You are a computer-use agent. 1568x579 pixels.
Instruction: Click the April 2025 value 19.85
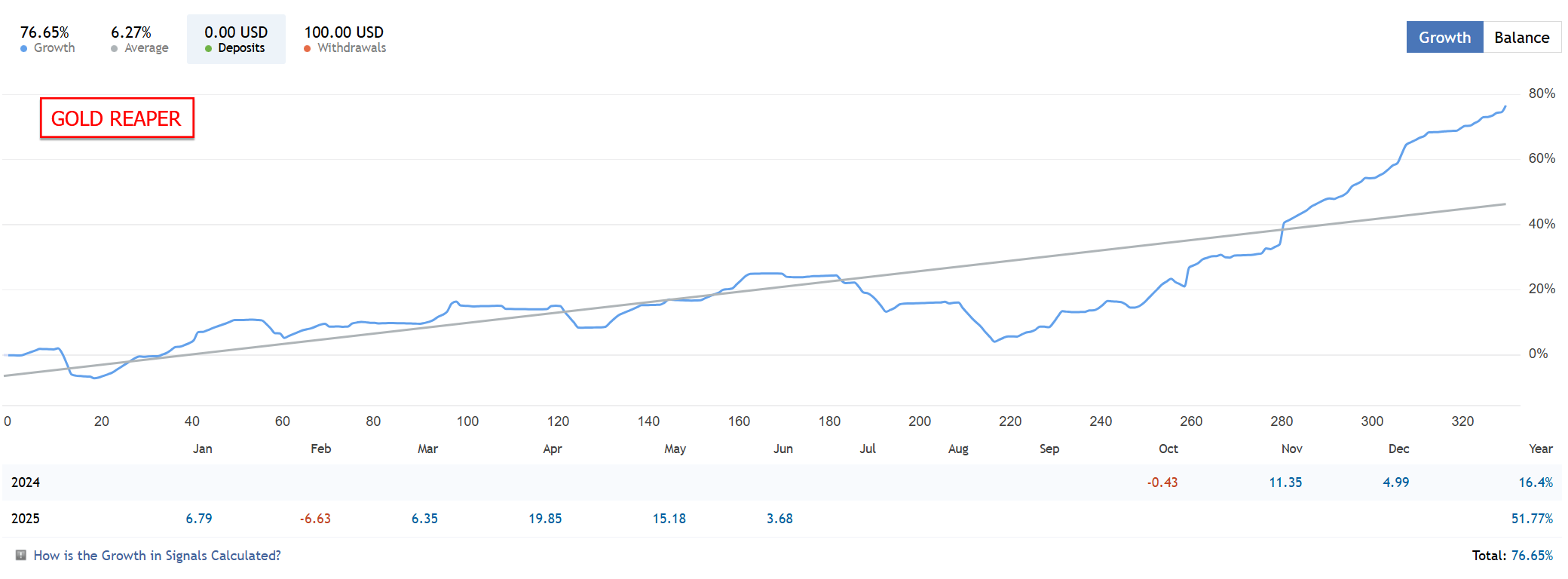(x=545, y=519)
